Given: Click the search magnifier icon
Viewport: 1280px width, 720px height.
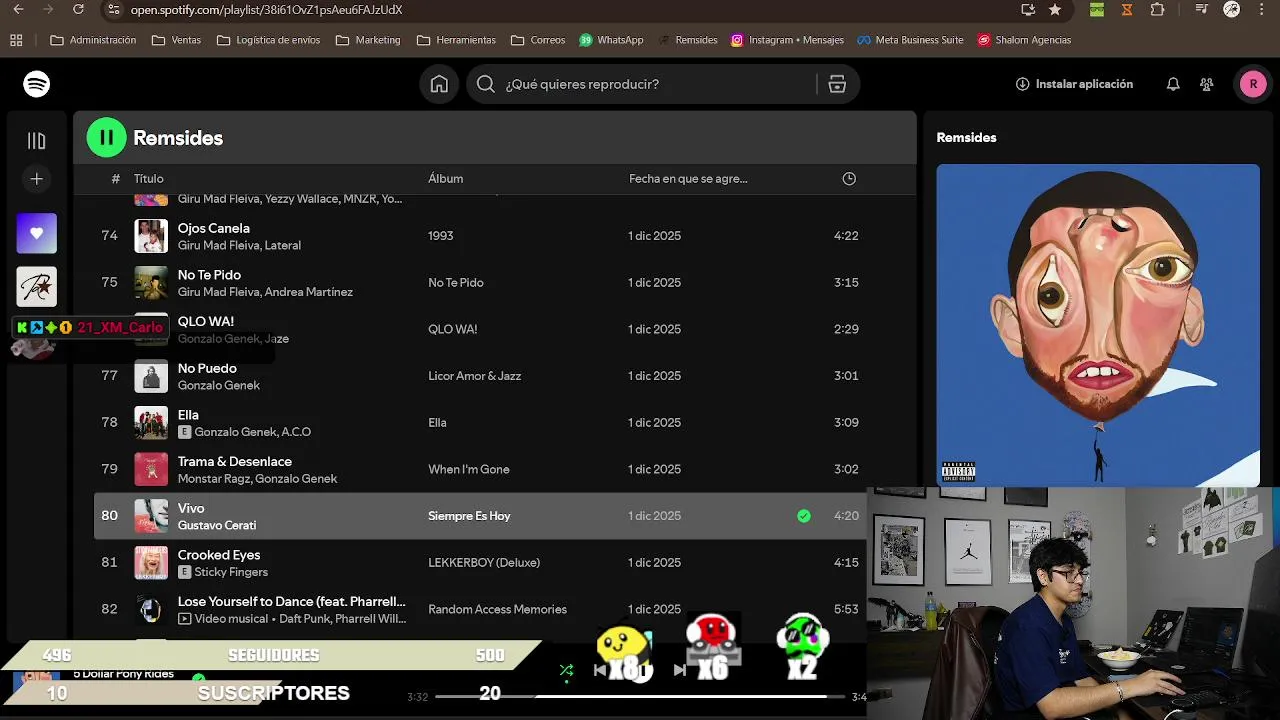Looking at the screenshot, I should point(486,84).
